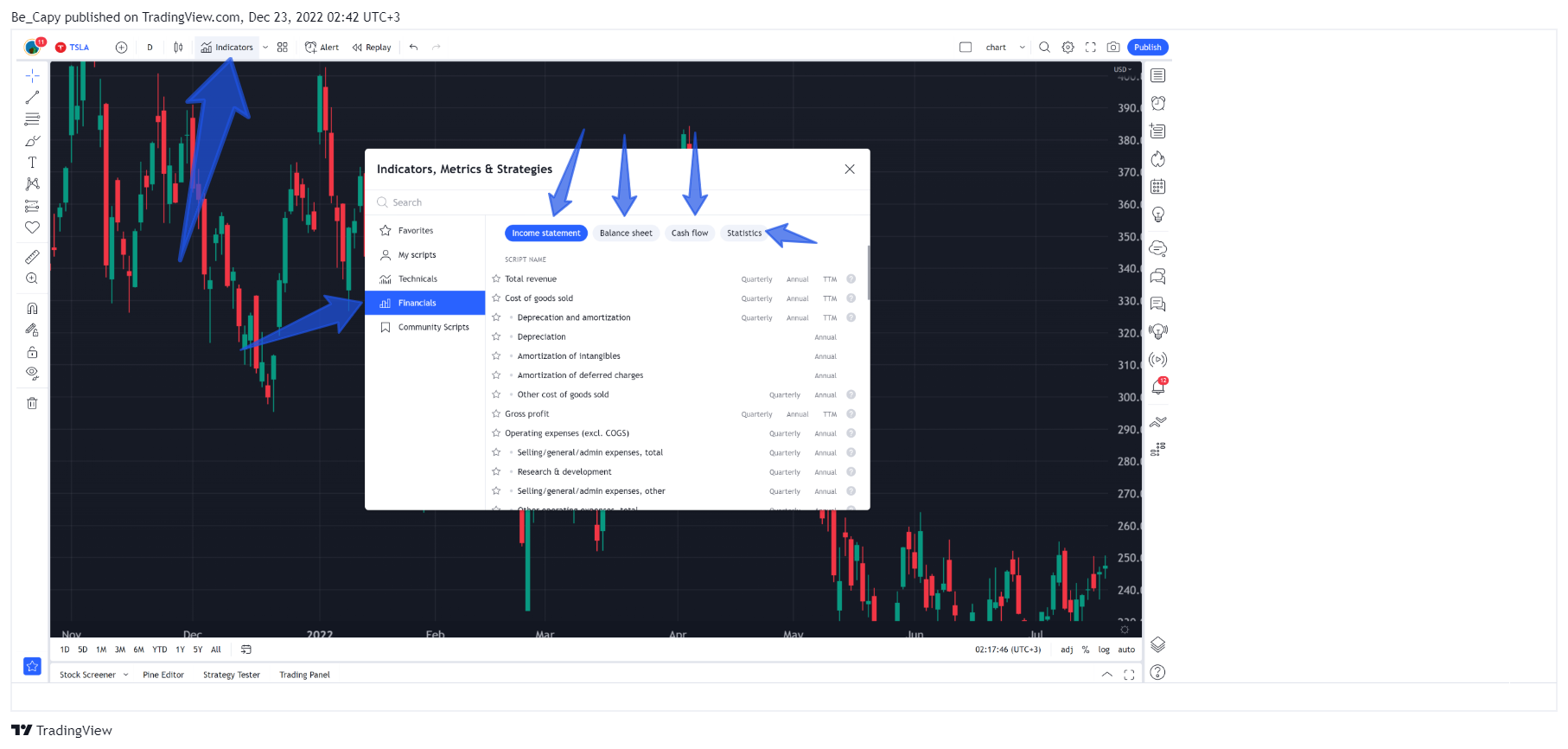Open the object tree layers icon

coord(1158,644)
